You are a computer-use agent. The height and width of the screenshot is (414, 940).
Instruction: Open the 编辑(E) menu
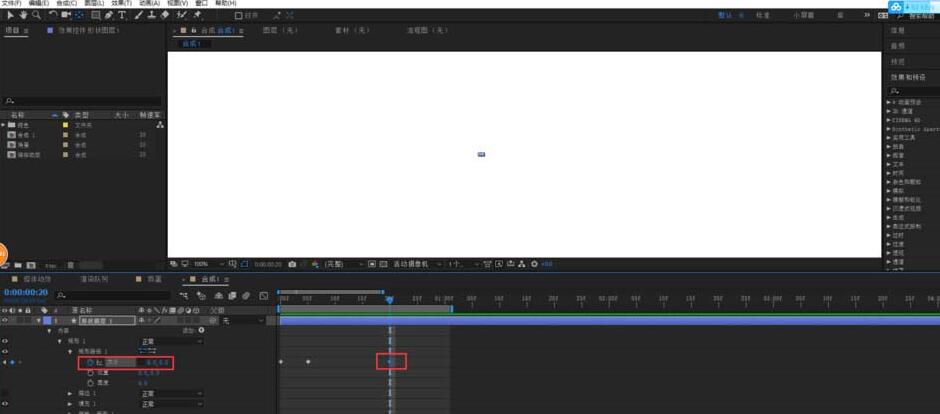[38, 3]
